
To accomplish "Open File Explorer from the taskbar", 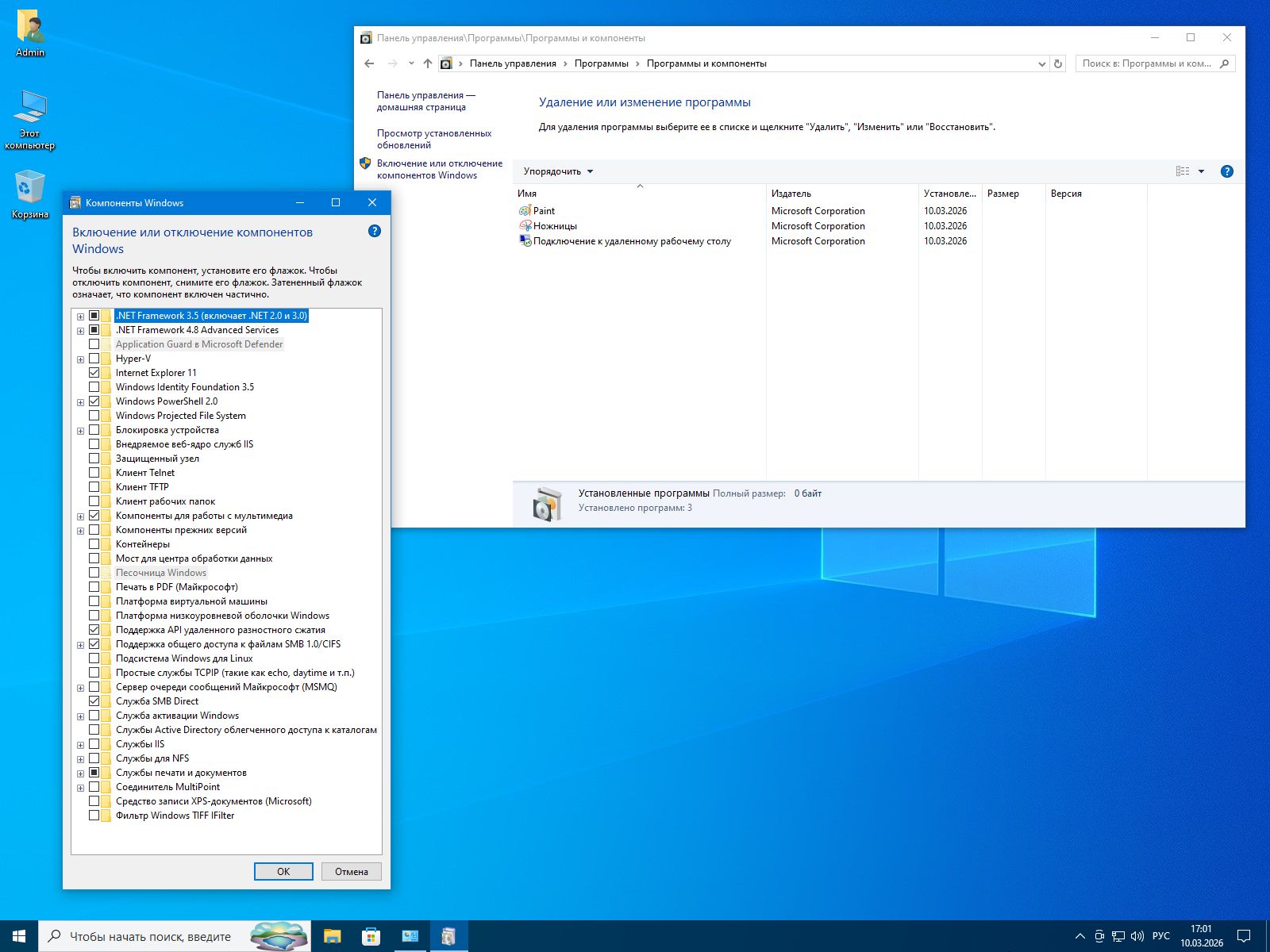I will (x=332, y=936).
